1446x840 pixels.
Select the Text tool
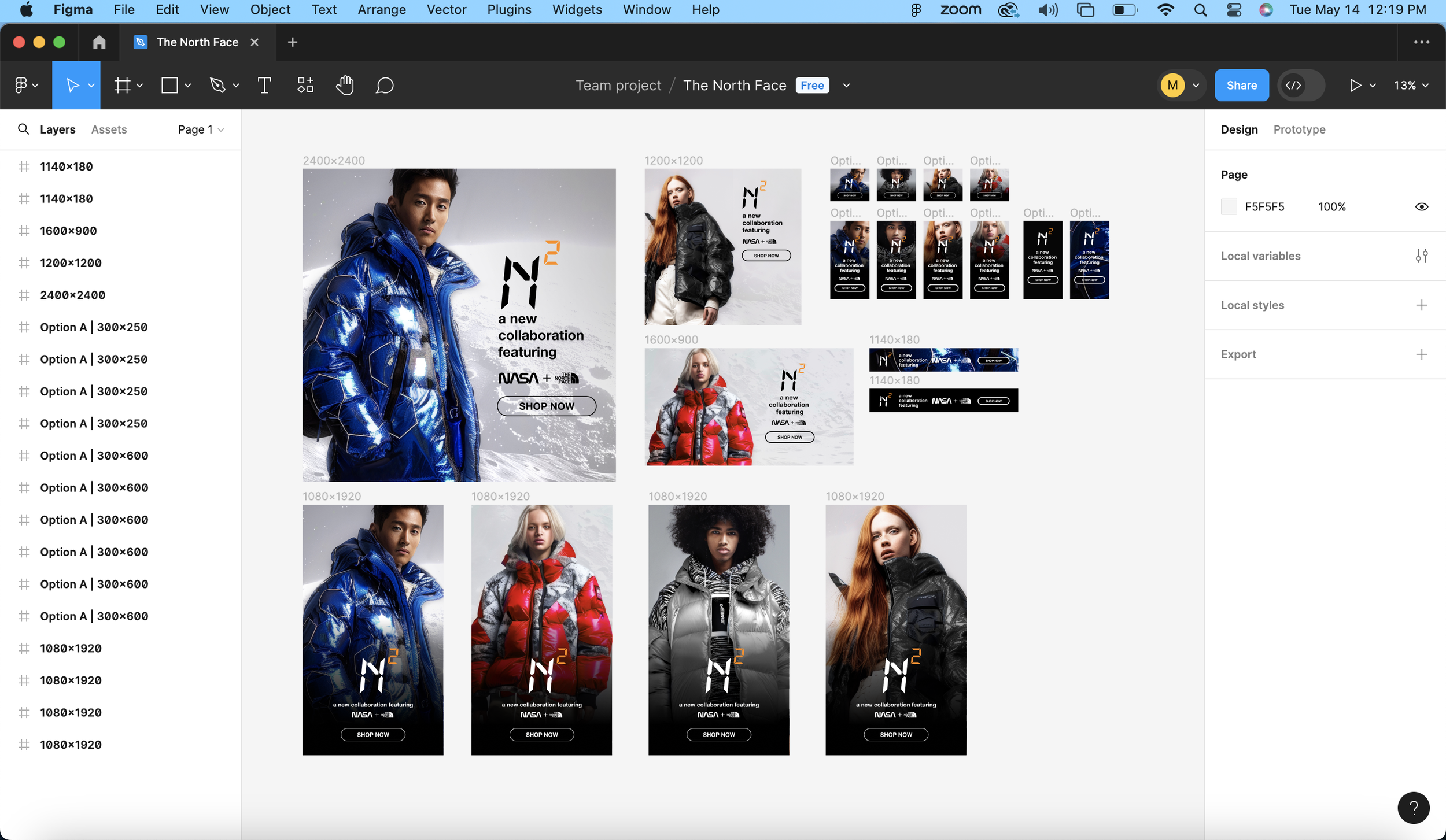tap(264, 86)
